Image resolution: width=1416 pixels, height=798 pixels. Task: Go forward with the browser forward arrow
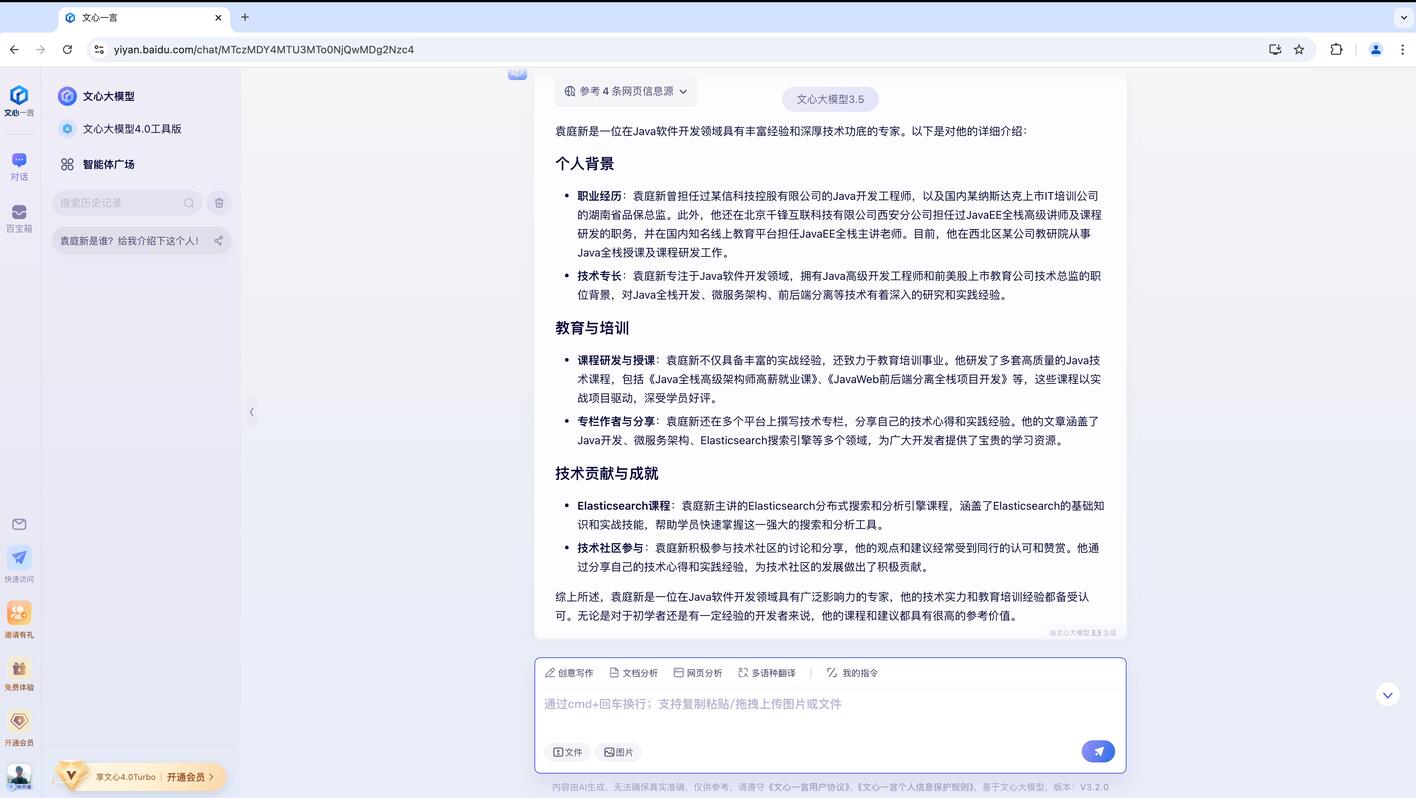[40, 49]
